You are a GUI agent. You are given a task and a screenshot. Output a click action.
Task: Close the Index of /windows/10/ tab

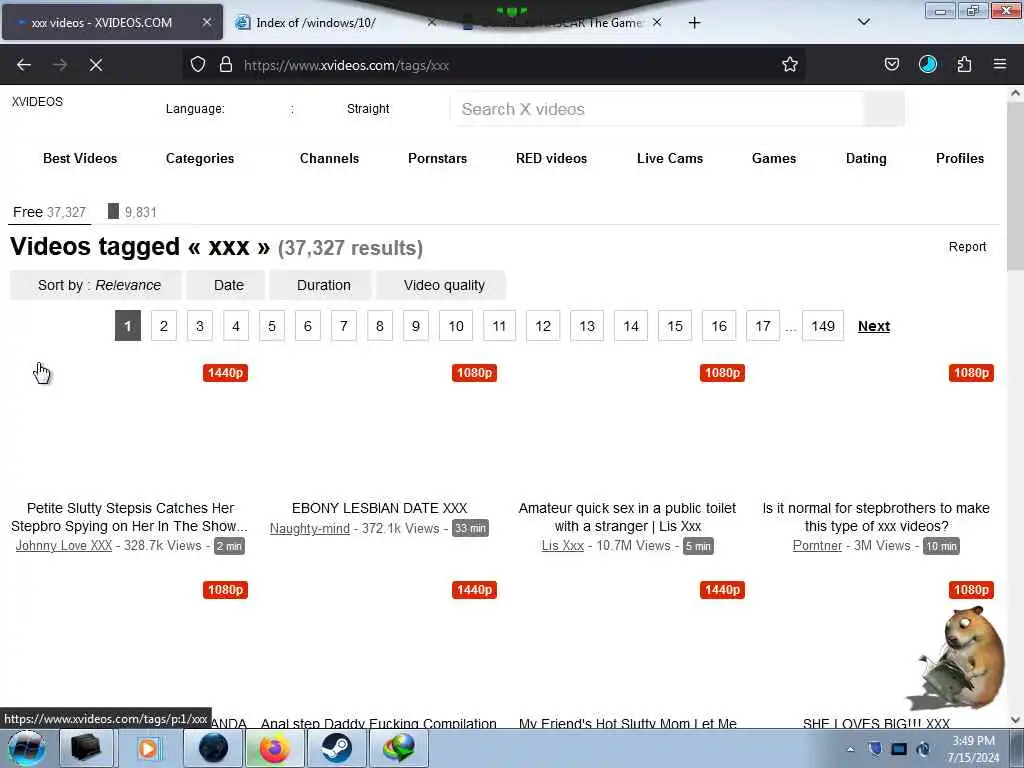point(432,22)
